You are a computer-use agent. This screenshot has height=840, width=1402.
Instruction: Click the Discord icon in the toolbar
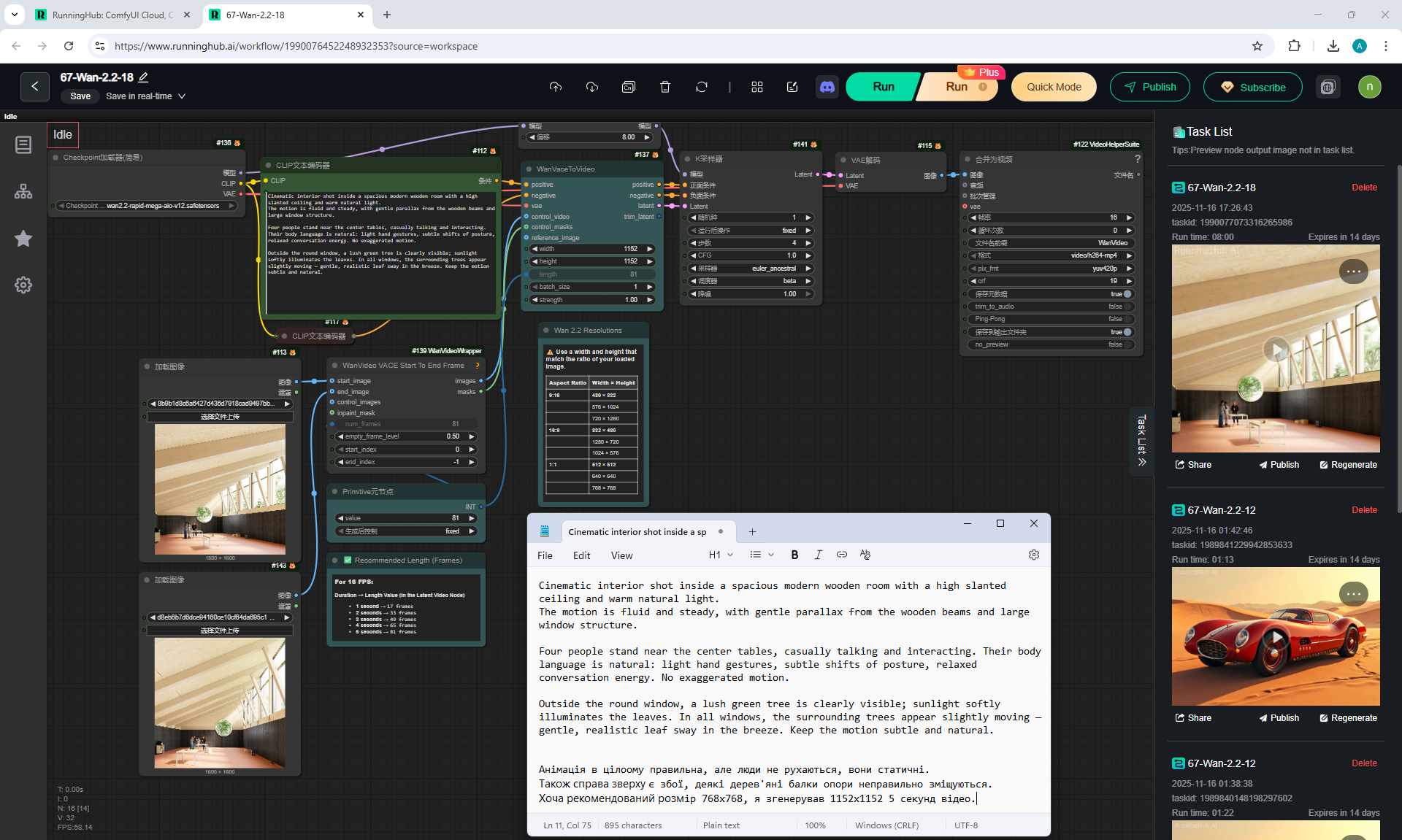(x=827, y=87)
